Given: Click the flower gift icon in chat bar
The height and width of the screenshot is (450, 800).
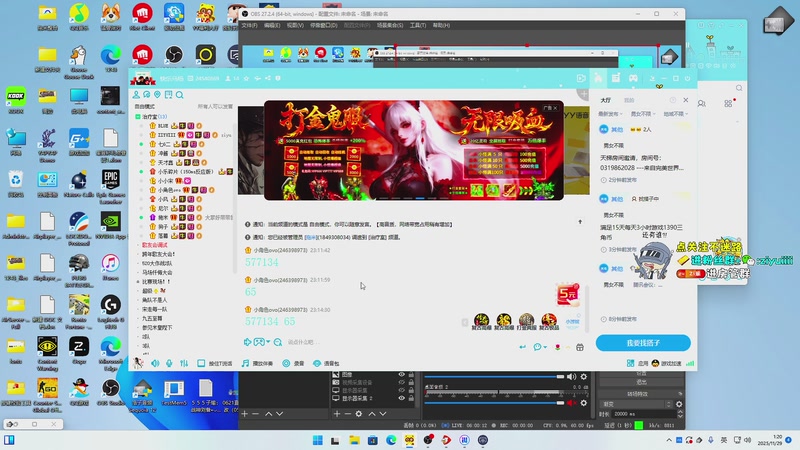Looking at the screenshot, I should (x=558, y=347).
